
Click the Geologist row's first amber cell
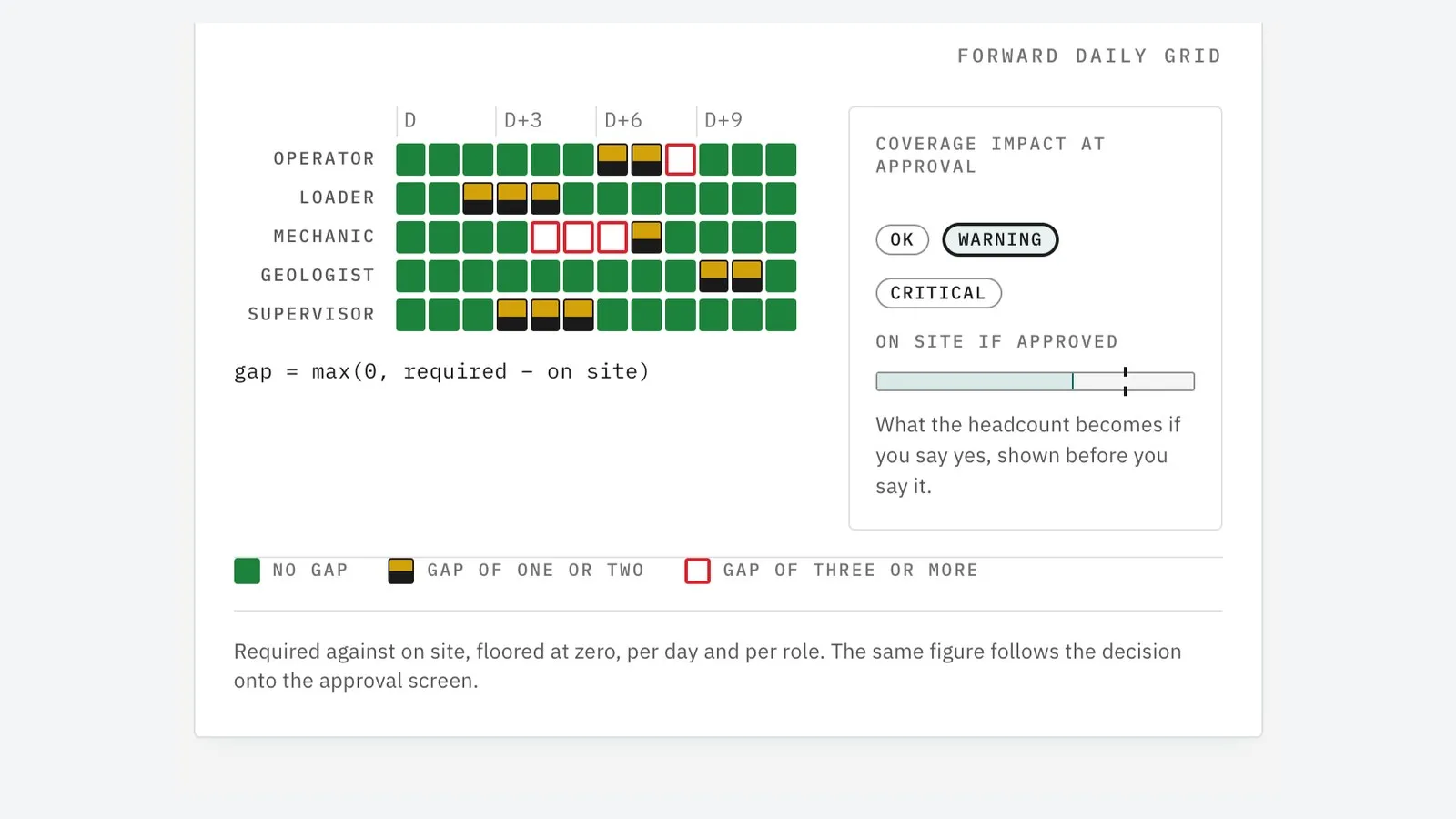coord(713,276)
